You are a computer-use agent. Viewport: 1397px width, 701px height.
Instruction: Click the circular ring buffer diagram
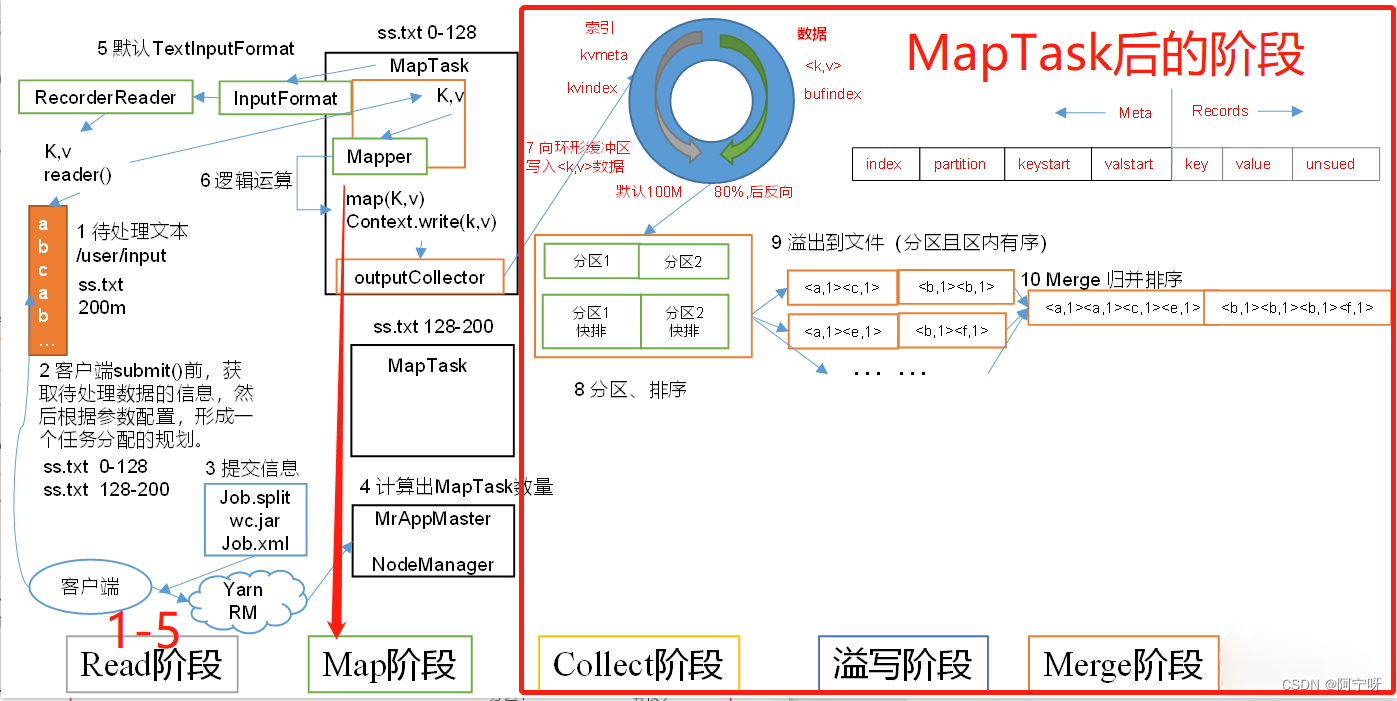tap(710, 100)
